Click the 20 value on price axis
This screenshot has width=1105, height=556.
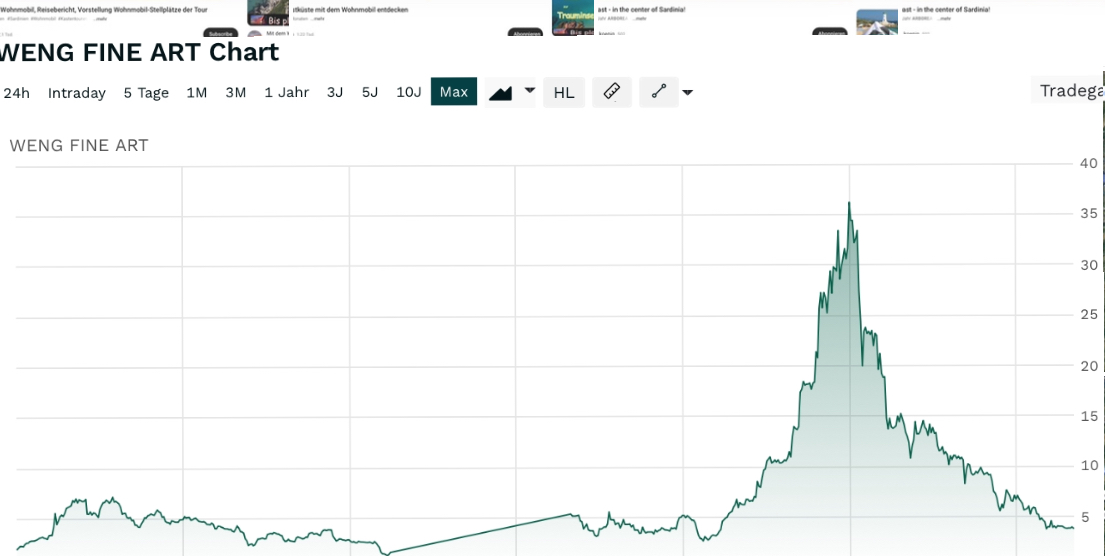1089,365
